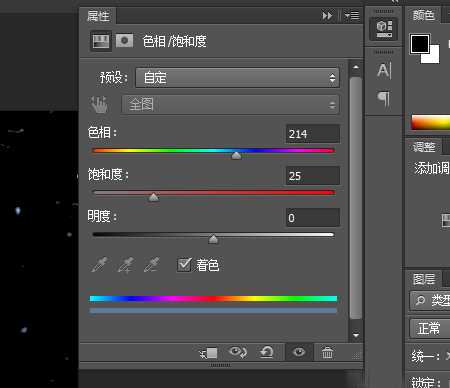The image size is (450, 388).
Task: Delete this adjustment layer via trash icon
Action: click(x=327, y=352)
